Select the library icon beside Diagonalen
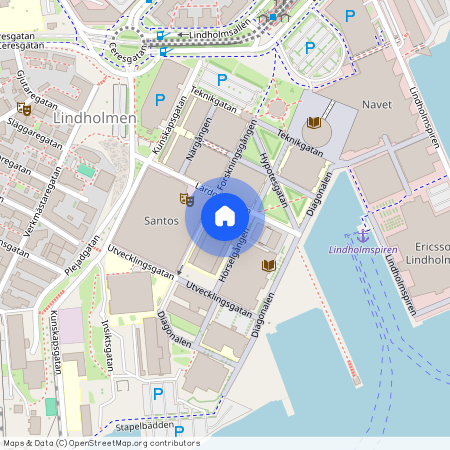450x450 pixels. pos(269,266)
